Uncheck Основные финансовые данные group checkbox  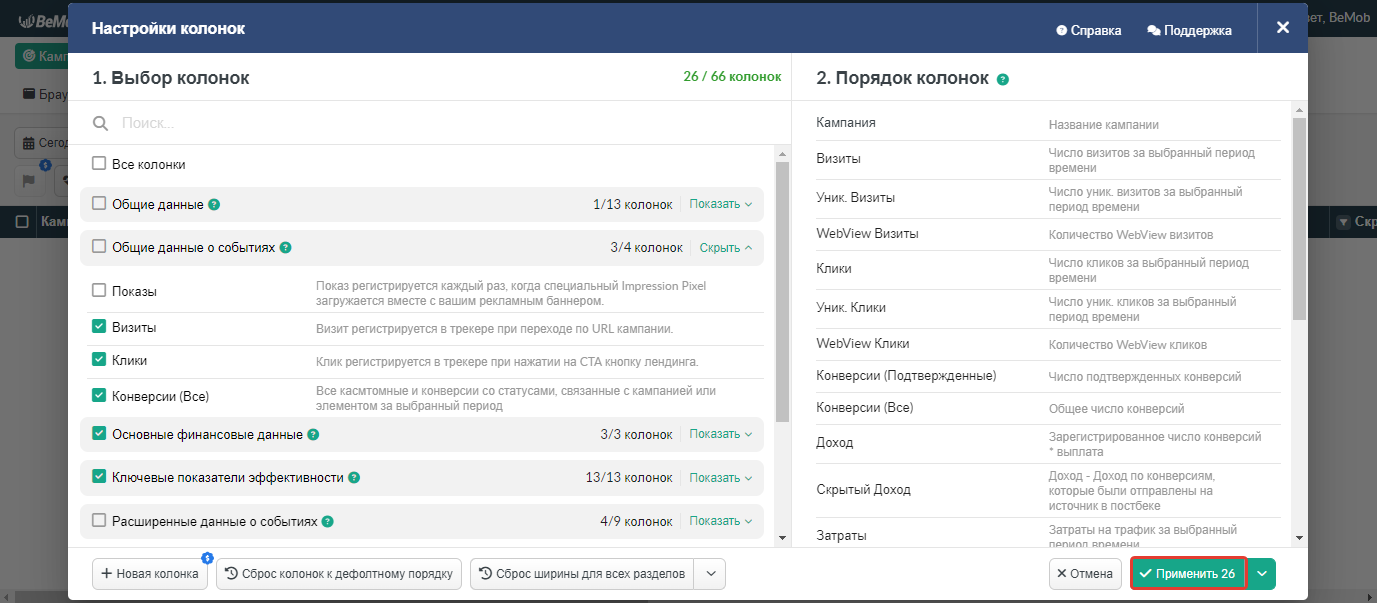(99, 434)
